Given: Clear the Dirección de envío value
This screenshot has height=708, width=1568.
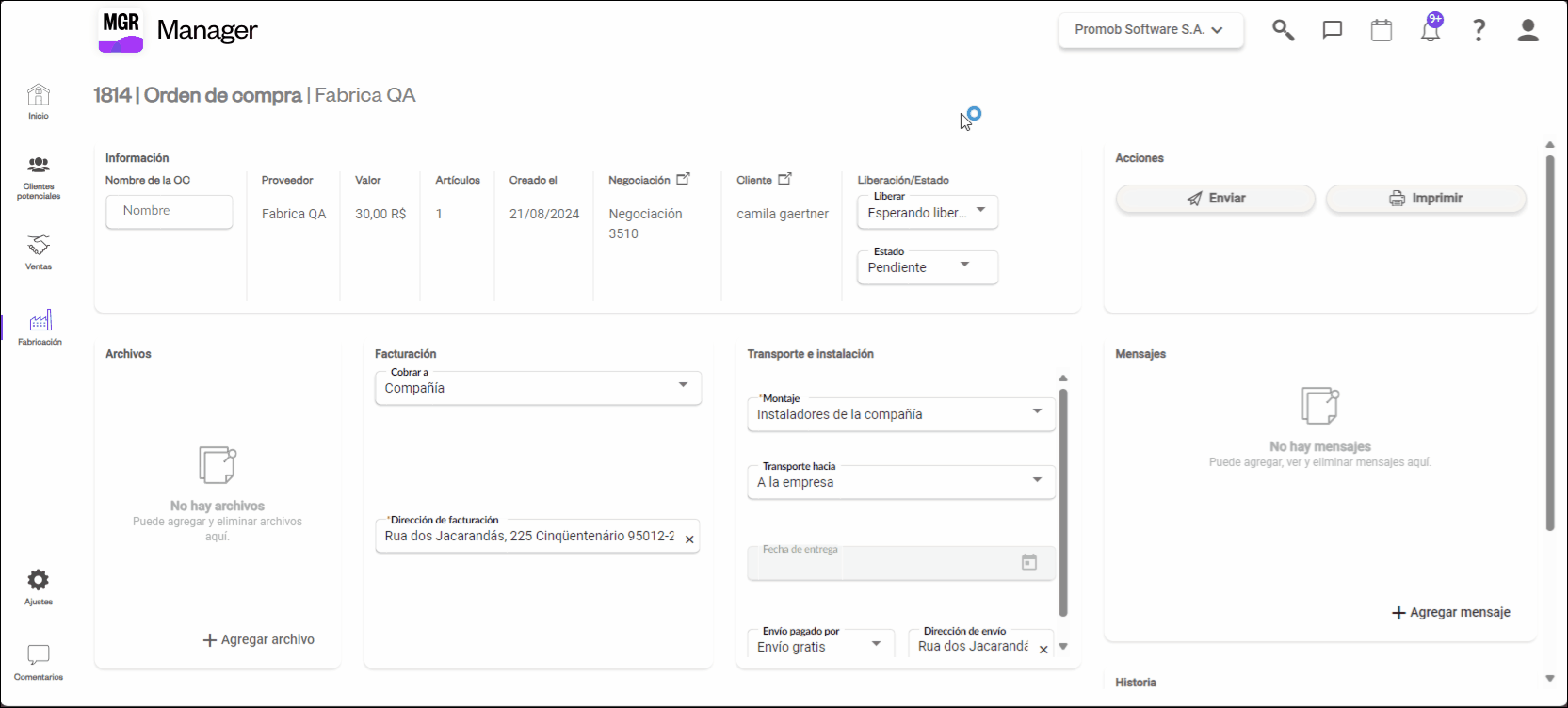Looking at the screenshot, I should (x=1043, y=650).
